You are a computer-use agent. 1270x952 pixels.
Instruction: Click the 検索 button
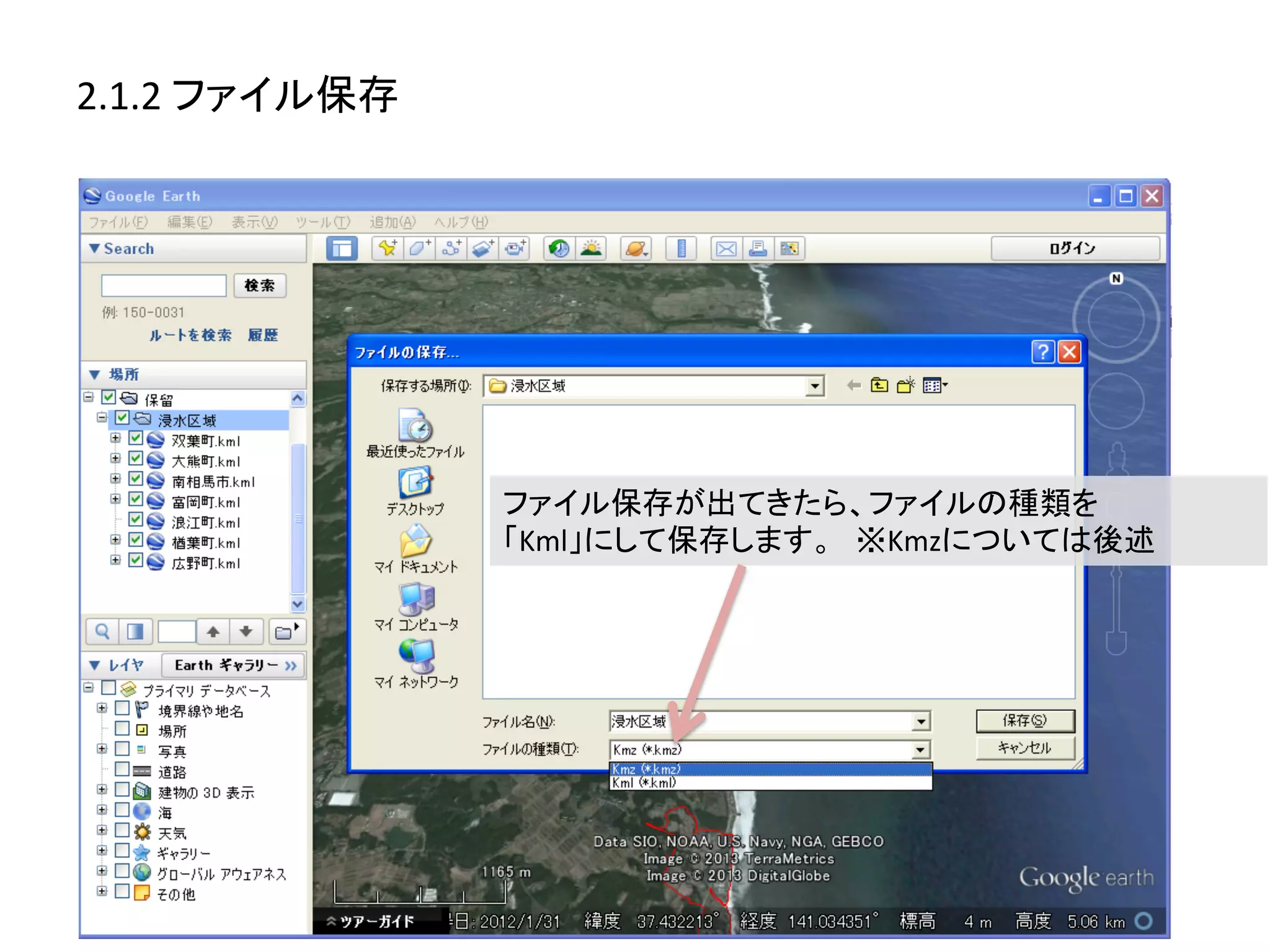(260, 285)
